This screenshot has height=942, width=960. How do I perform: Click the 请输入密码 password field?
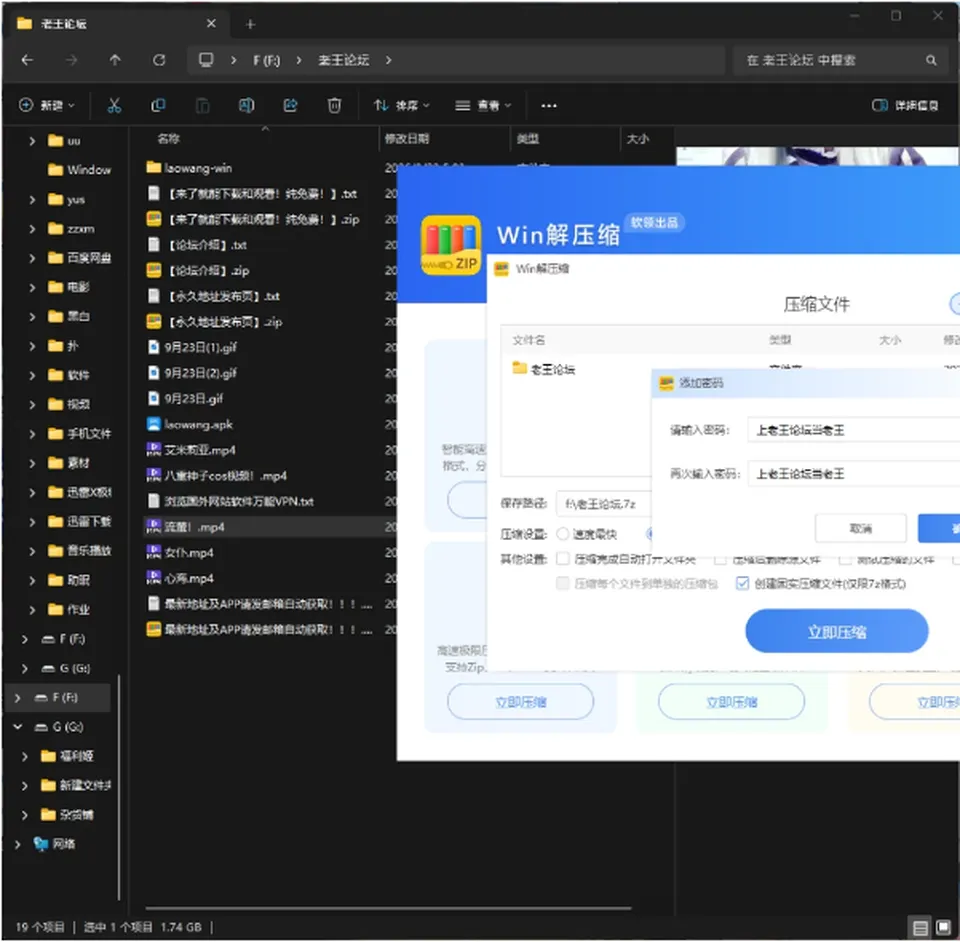(853, 430)
